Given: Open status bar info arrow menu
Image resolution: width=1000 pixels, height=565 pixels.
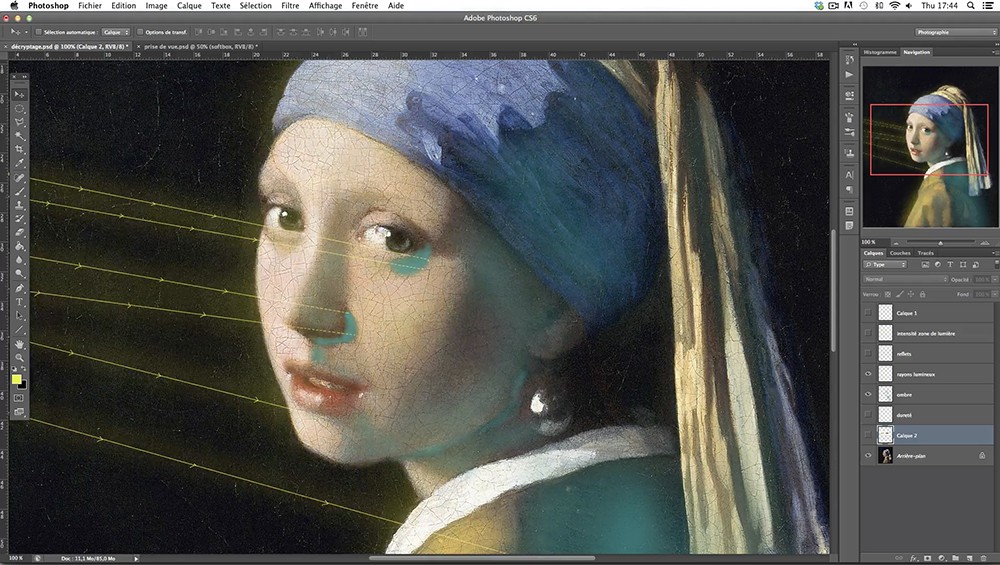Looking at the screenshot, I should click(x=136, y=559).
